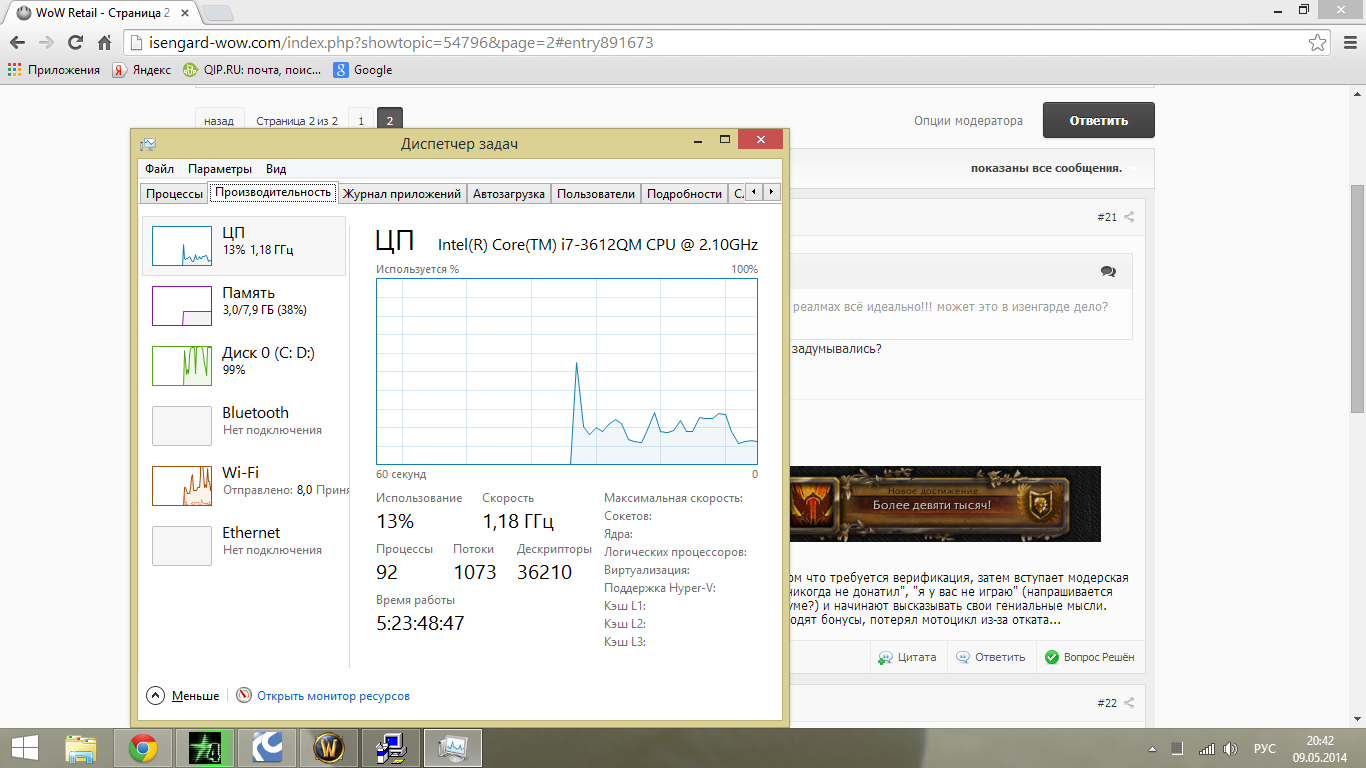
Task: Switch to the Процессы tab
Action: pos(175,194)
